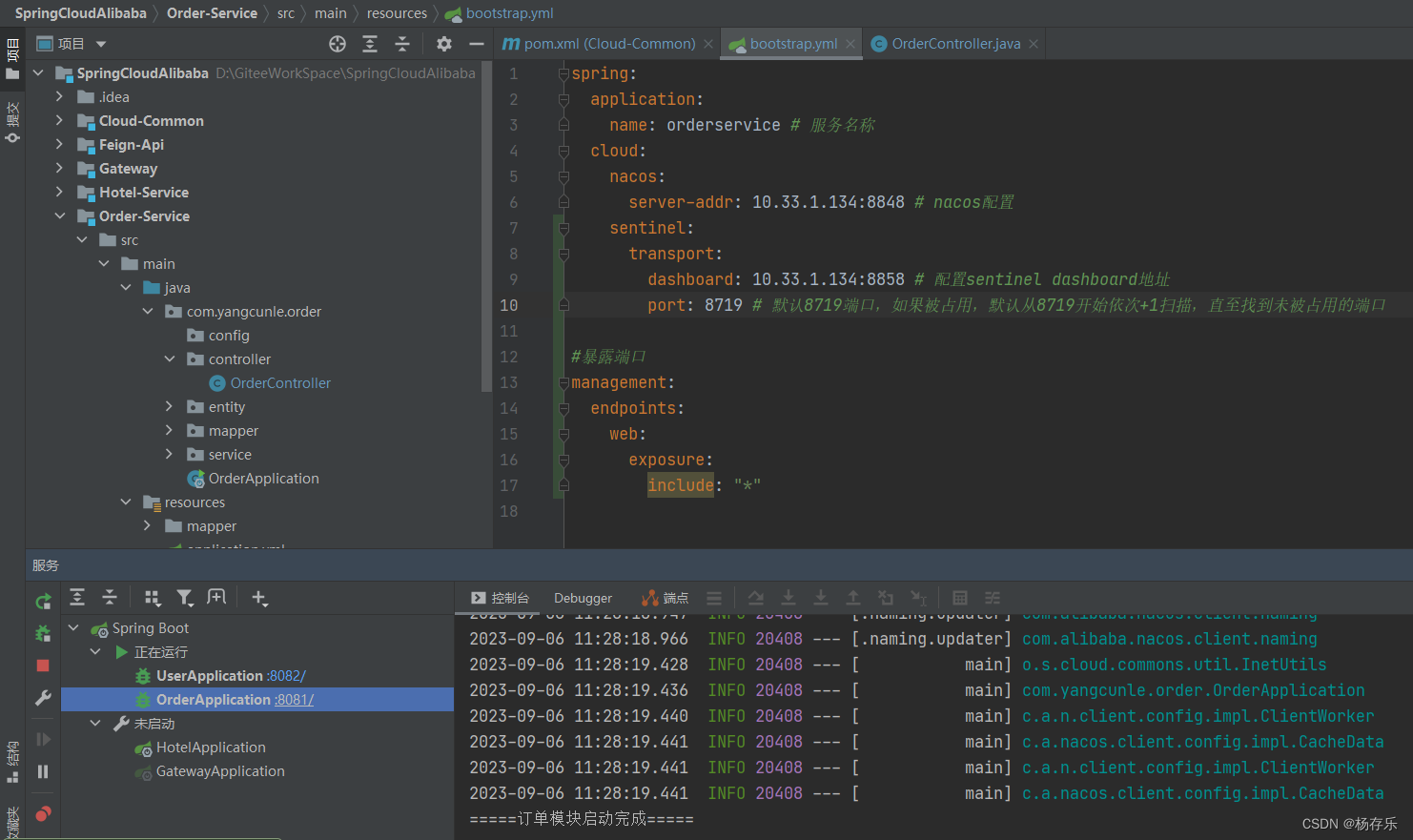Screen dimensions: 1413x840
Task: Expand all in the services tree toolbar
Action: point(77,597)
